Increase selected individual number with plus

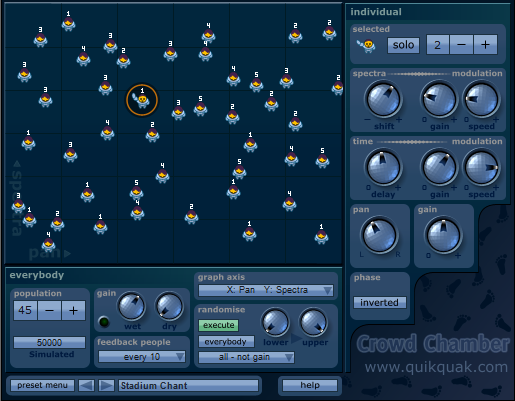point(485,45)
